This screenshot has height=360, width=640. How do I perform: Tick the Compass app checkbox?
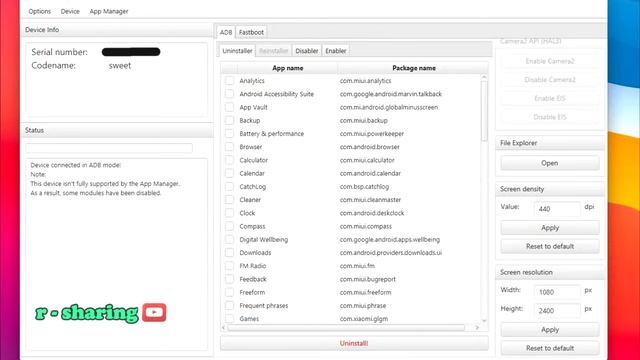pyautogui.click(x=229, y=226)
